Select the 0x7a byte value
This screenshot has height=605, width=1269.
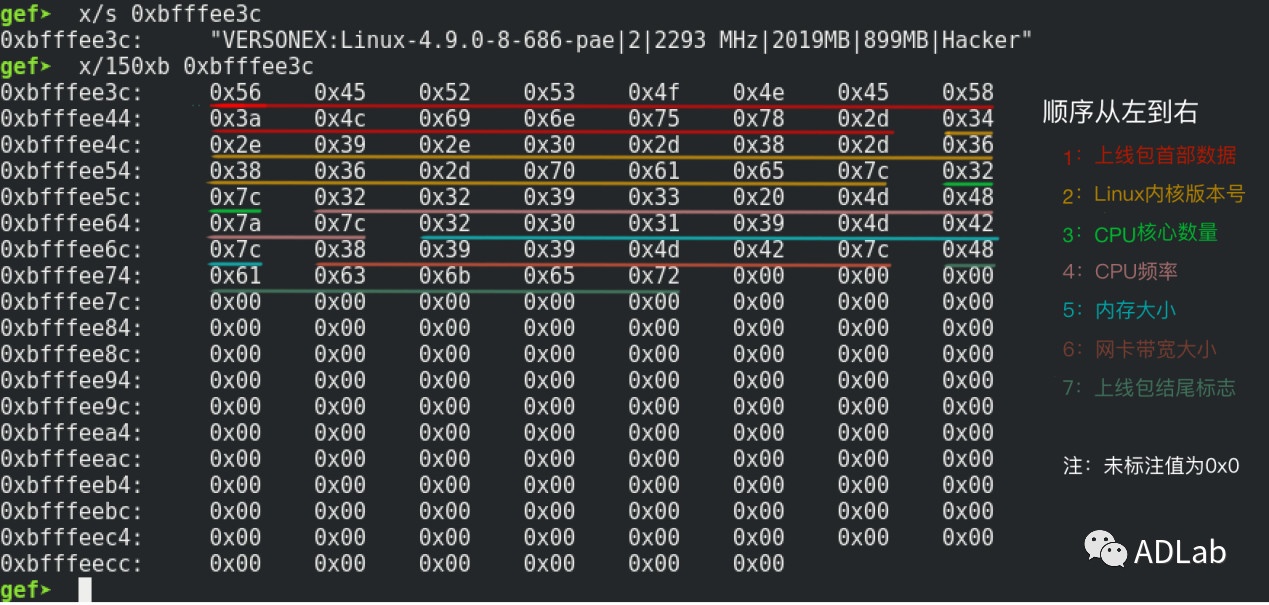click(235, 223)
